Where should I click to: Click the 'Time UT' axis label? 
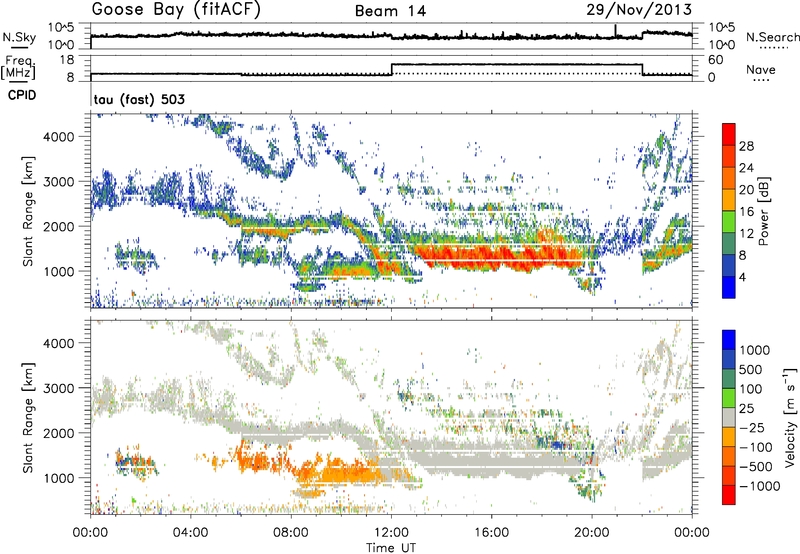[391, 547]
